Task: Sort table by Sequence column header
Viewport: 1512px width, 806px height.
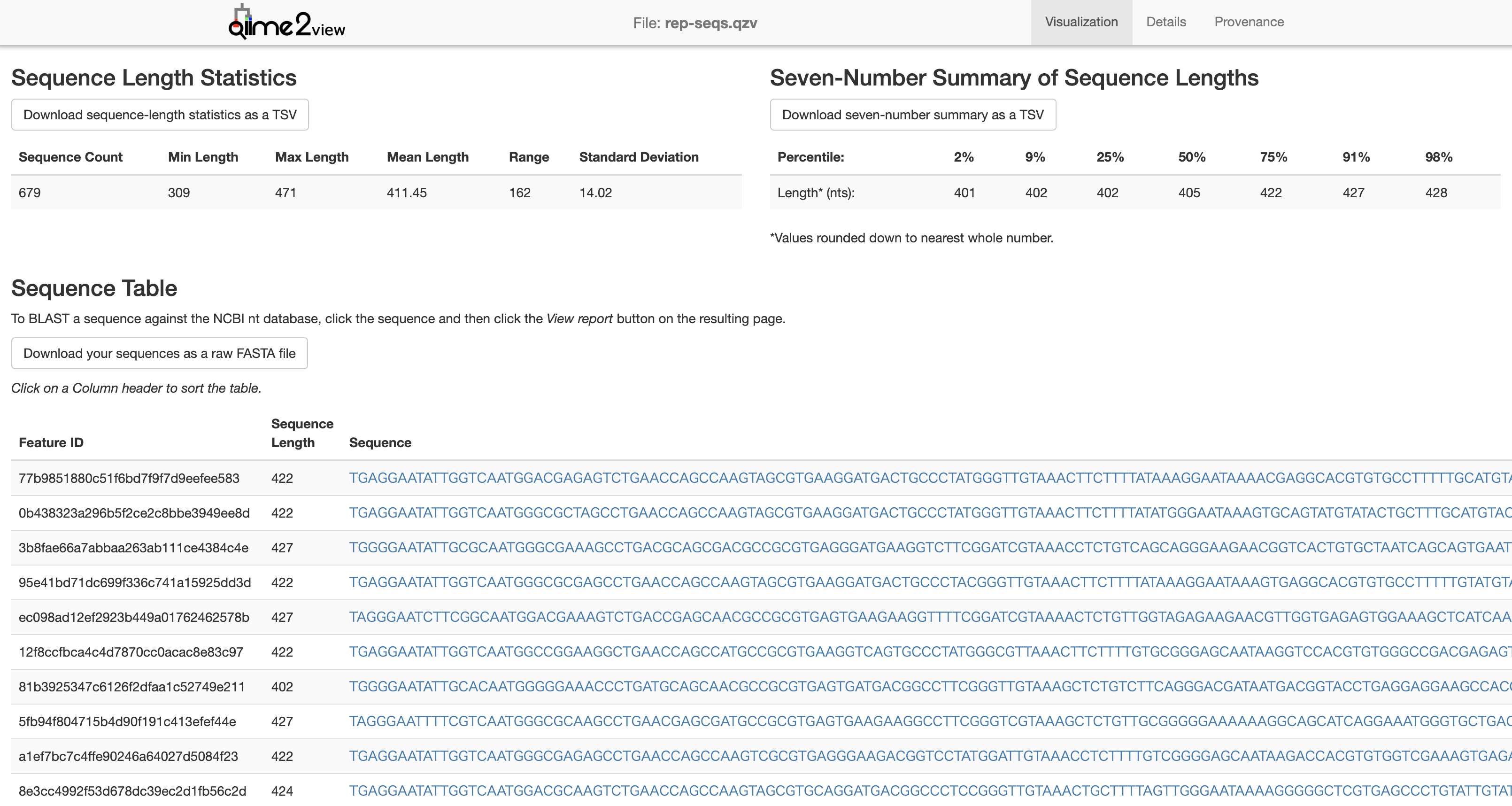Action: [380, 442]
